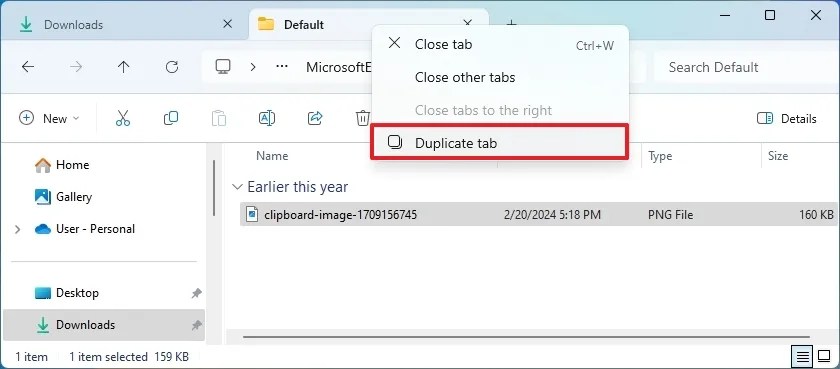Close the Downloads tab
Viewport: 840px width, 369px height.
tap(227, 24)
